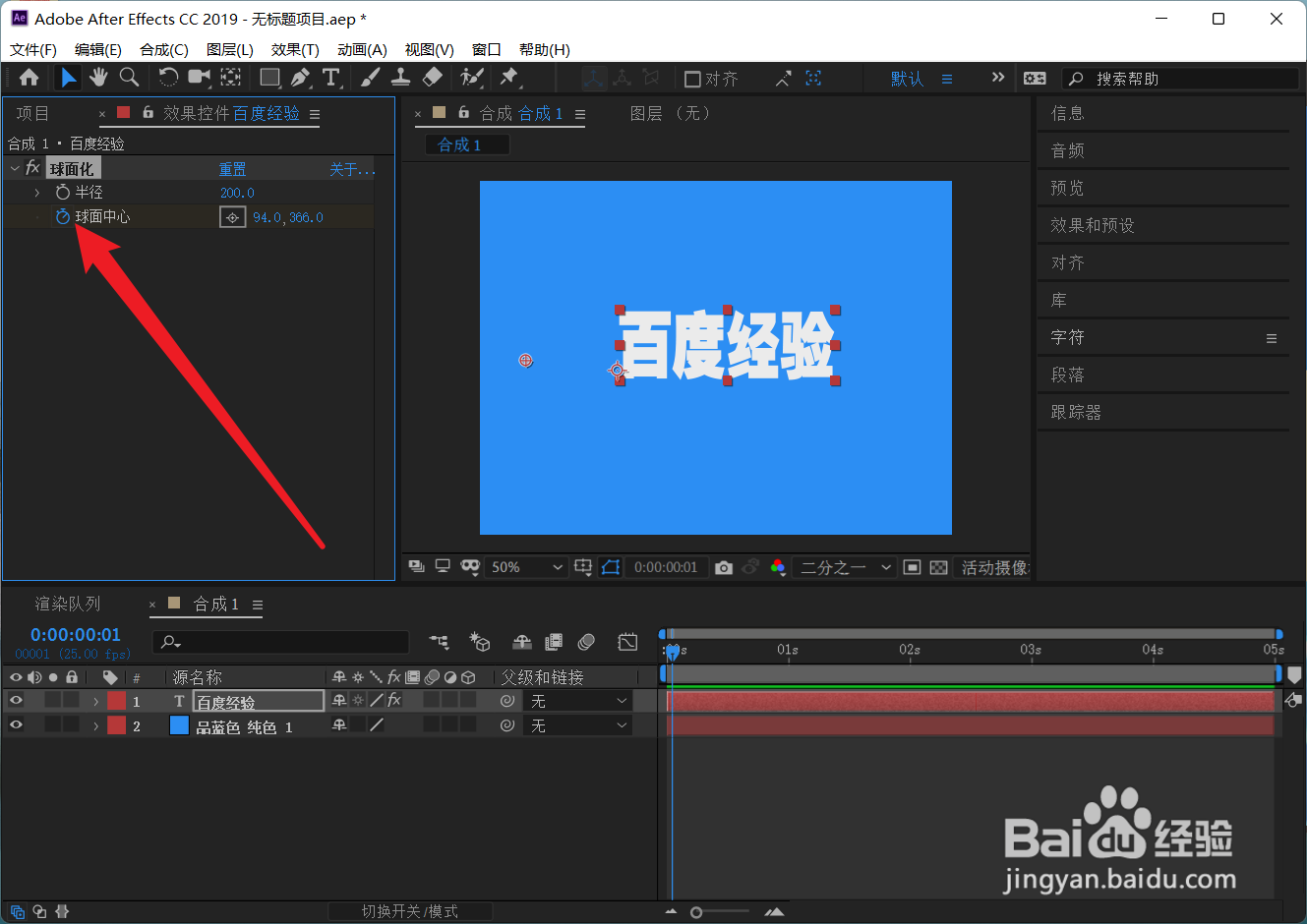
Task: Switch to the 渲染队列 tab
Action: tap(68, 604)
